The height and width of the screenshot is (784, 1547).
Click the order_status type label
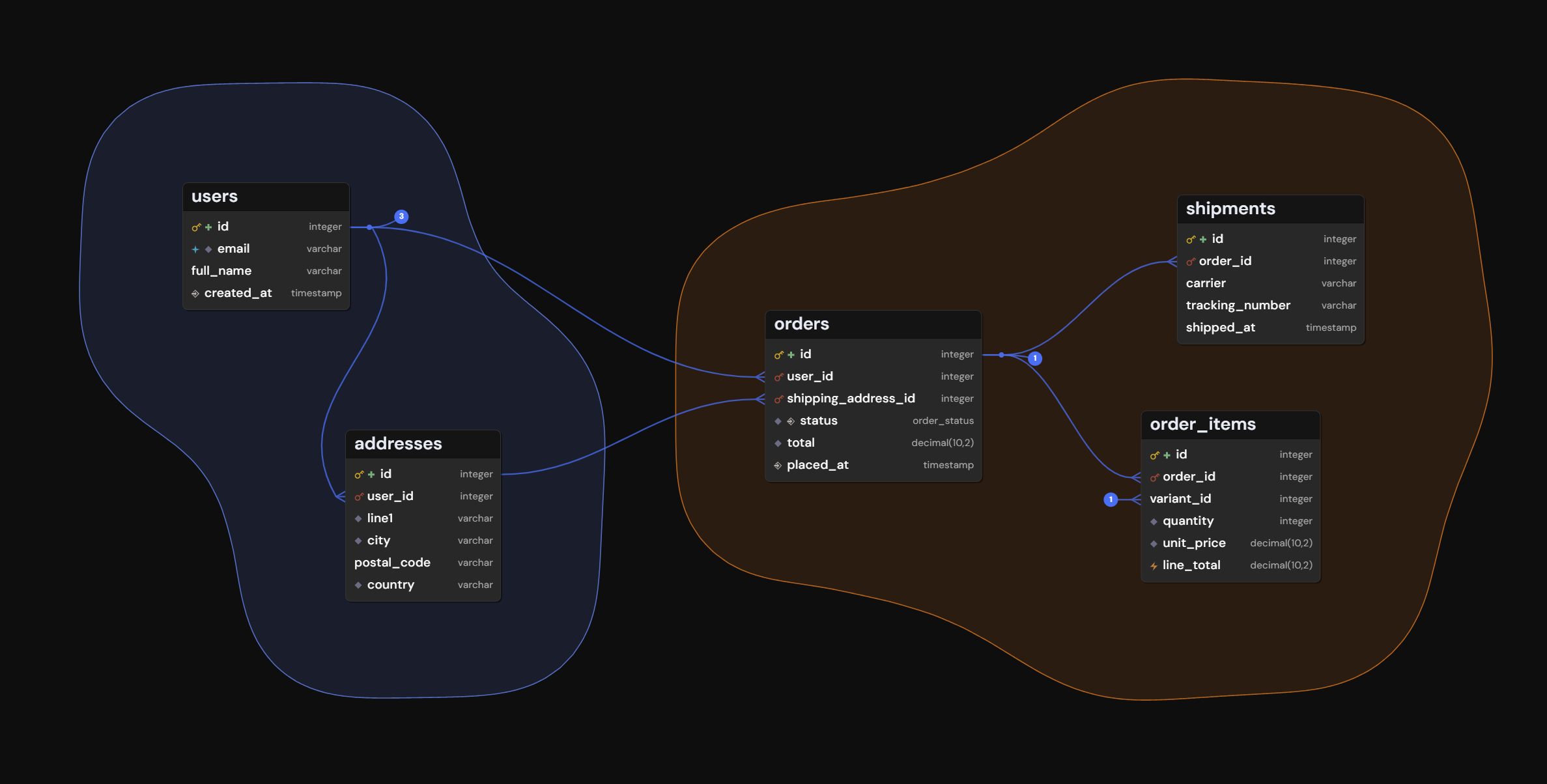[943, 421]
